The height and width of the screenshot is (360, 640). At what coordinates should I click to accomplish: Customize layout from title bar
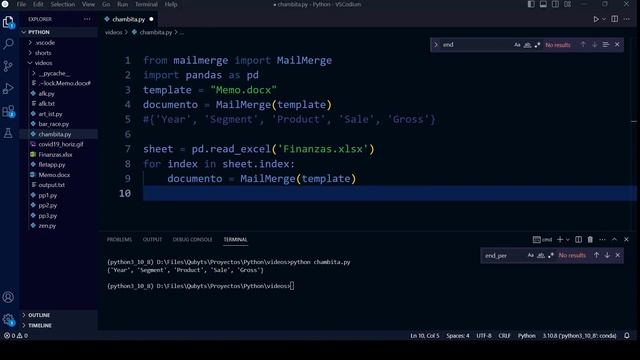(568, 4)
